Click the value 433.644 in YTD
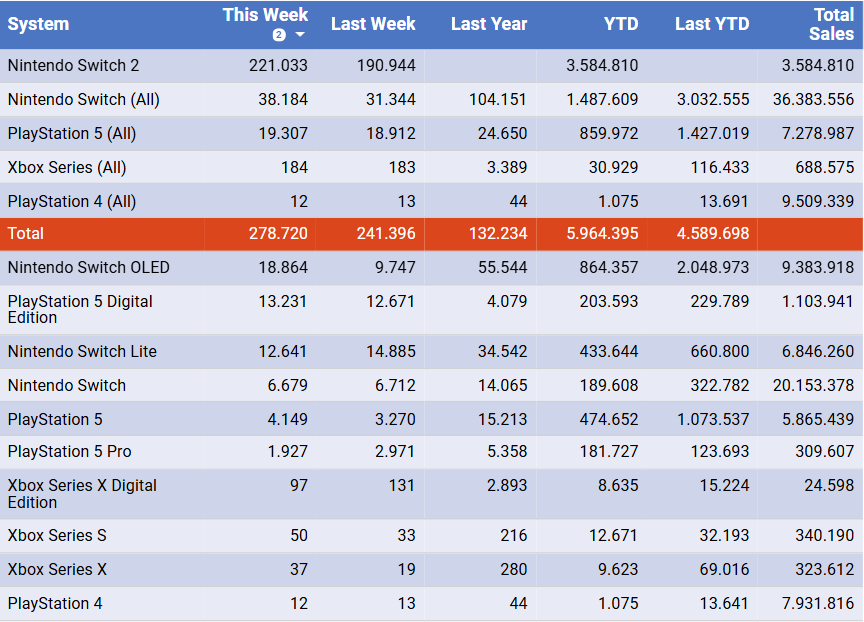 pos(608,351)
